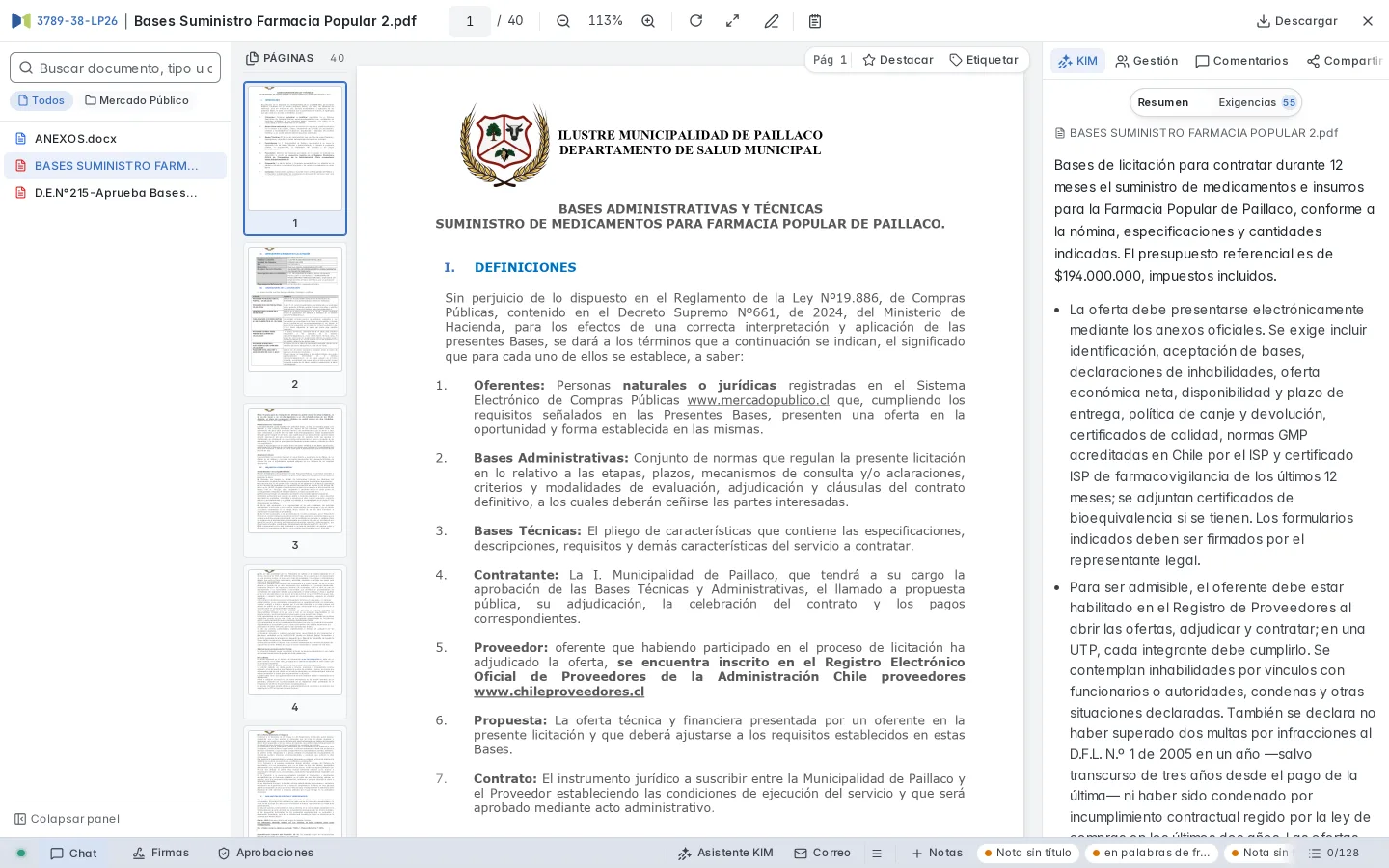This screenshot has height=868, width=1389.
Task: Open Chat in bottom bar
Action: click(73, 854)
